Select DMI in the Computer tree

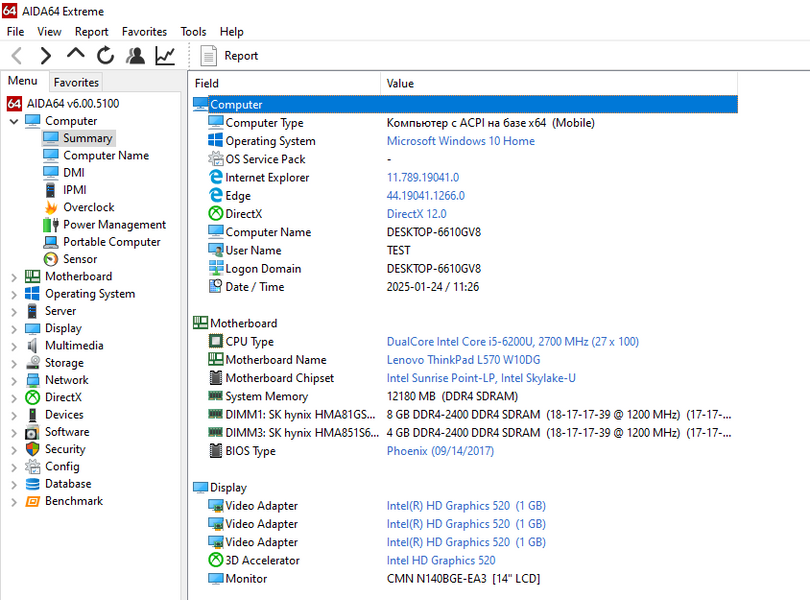click(x=74, y=173)
